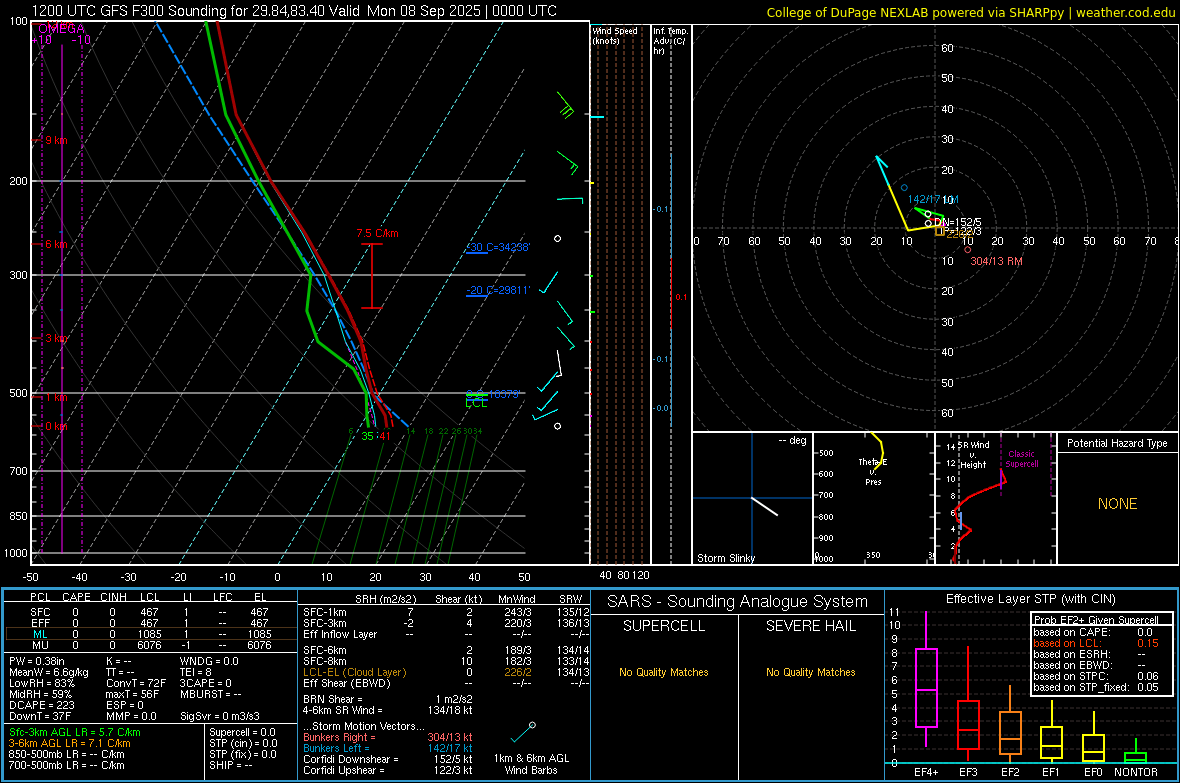1180x783 pixels.
Task: Click the PW = 0.38in value
Action: click(x=37, y=661)
